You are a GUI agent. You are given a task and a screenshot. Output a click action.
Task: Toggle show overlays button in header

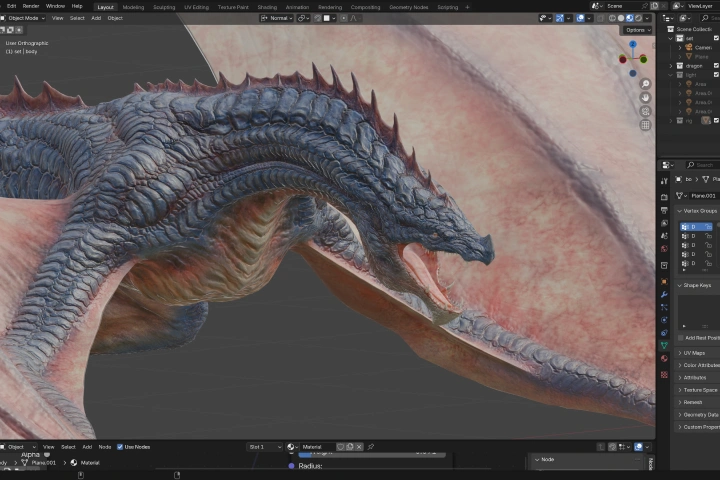tap(580, 18)
